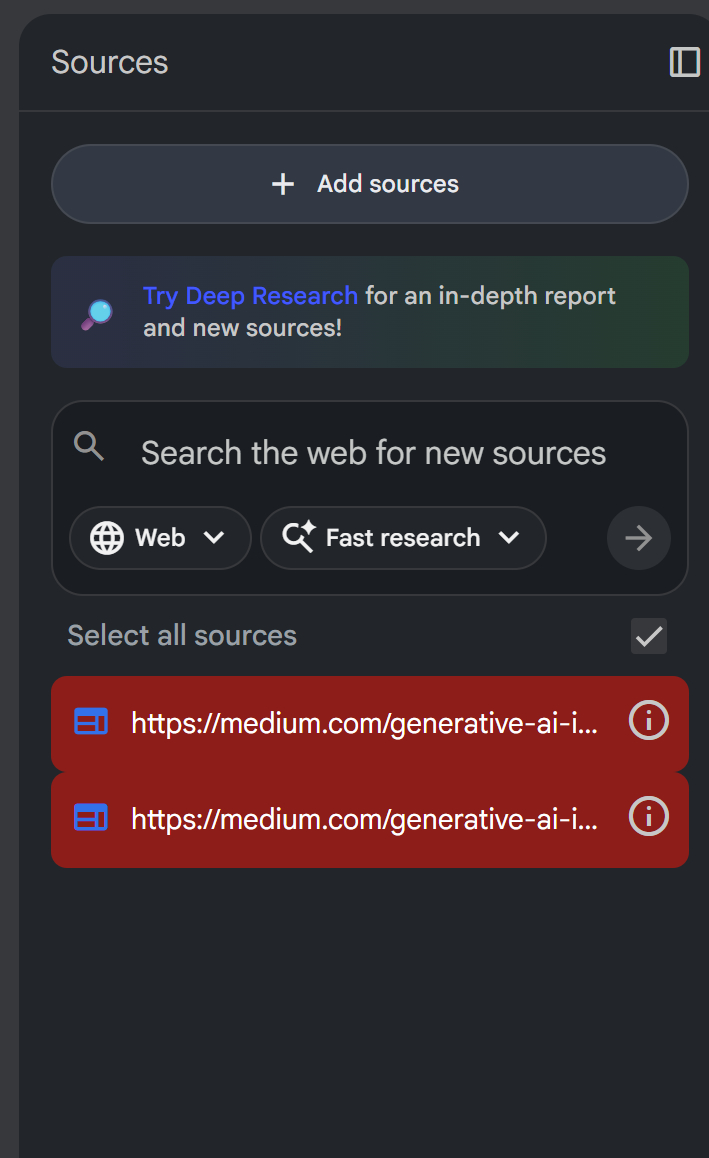Focus the Search the web input field

click(373, 453)
